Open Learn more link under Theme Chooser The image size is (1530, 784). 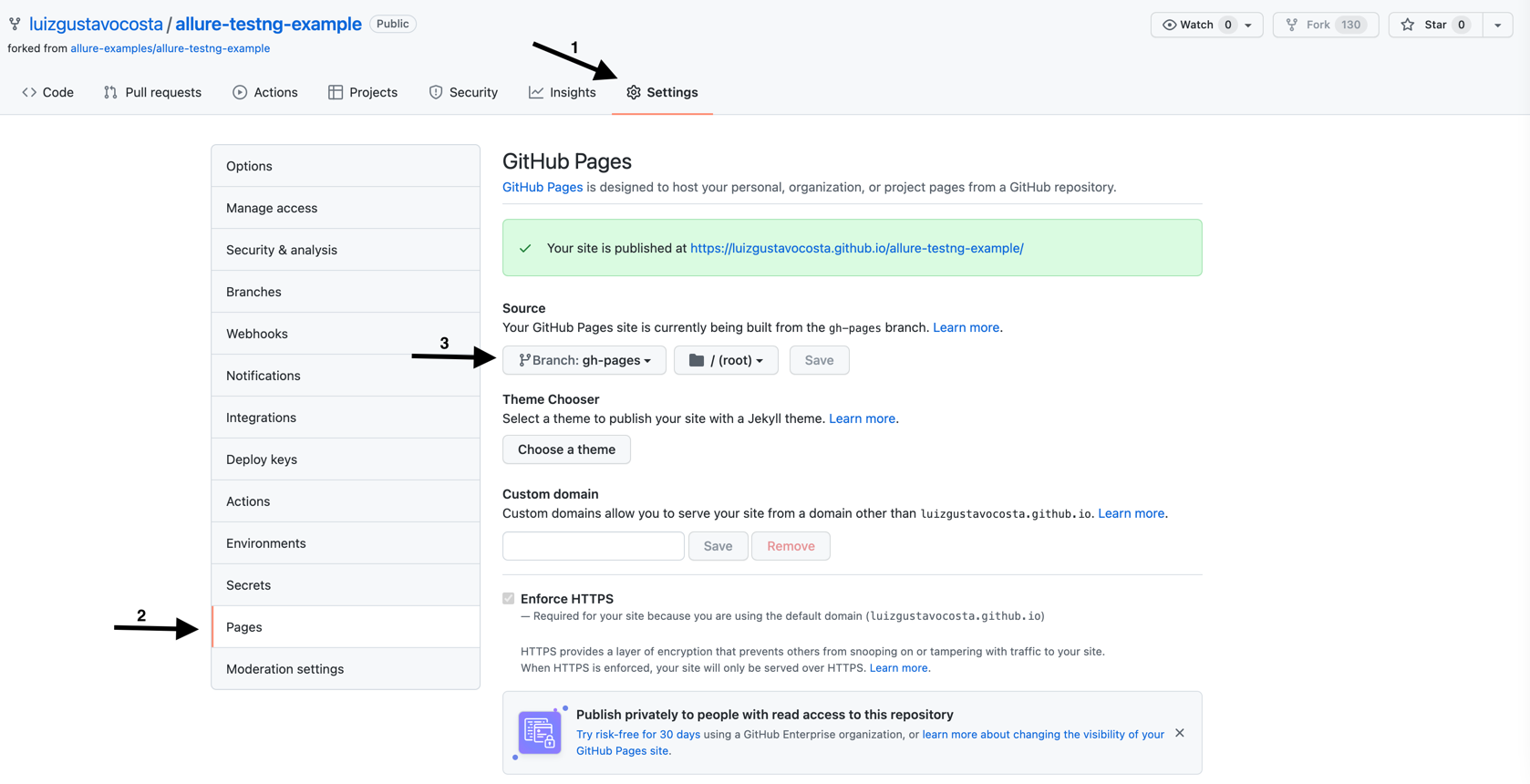862,418
